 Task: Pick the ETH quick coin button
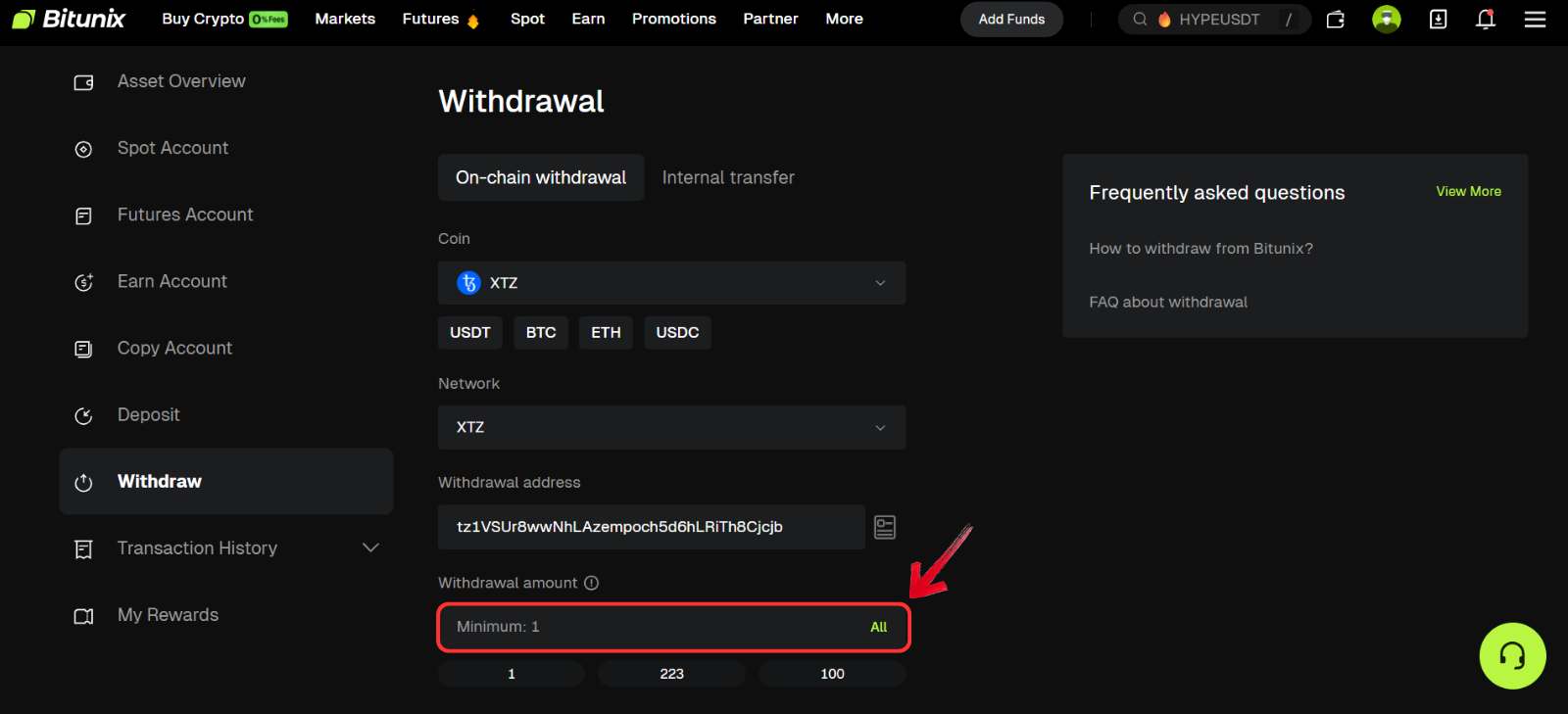(606, 332)
